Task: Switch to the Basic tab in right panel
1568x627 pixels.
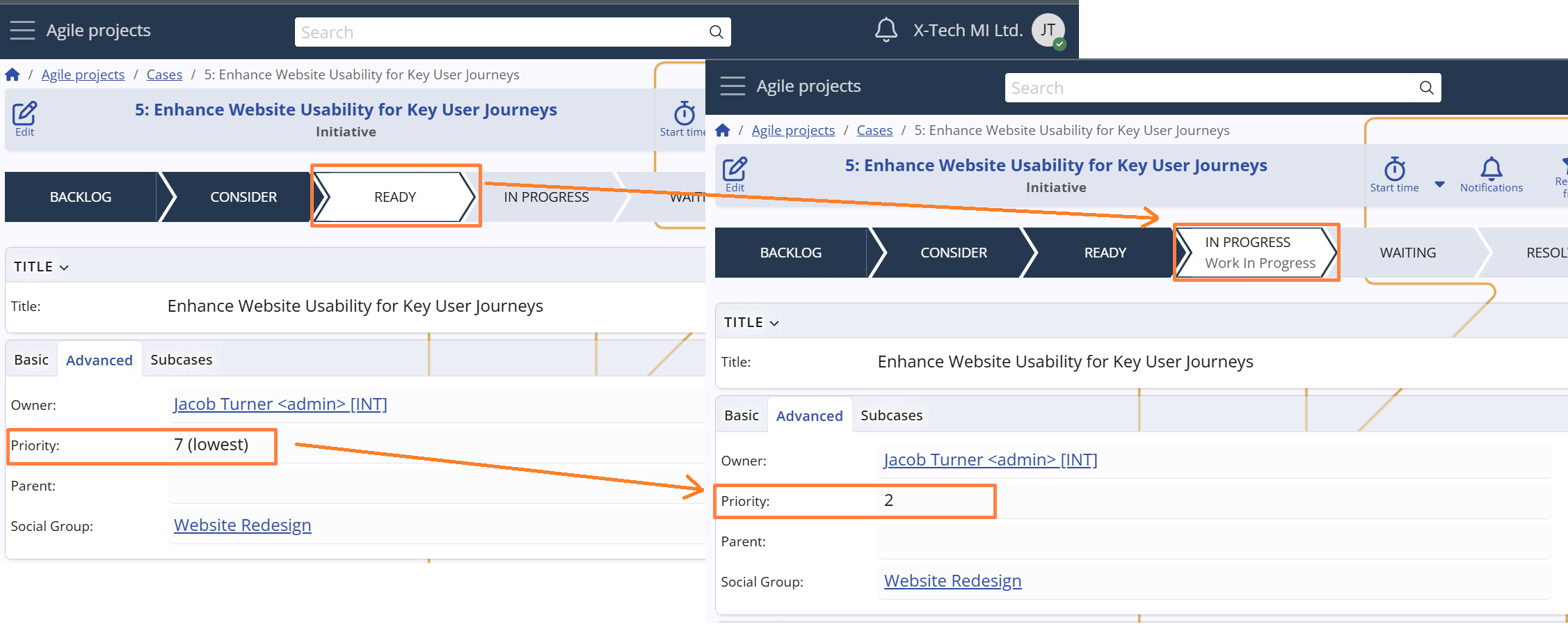Action: 741,415
